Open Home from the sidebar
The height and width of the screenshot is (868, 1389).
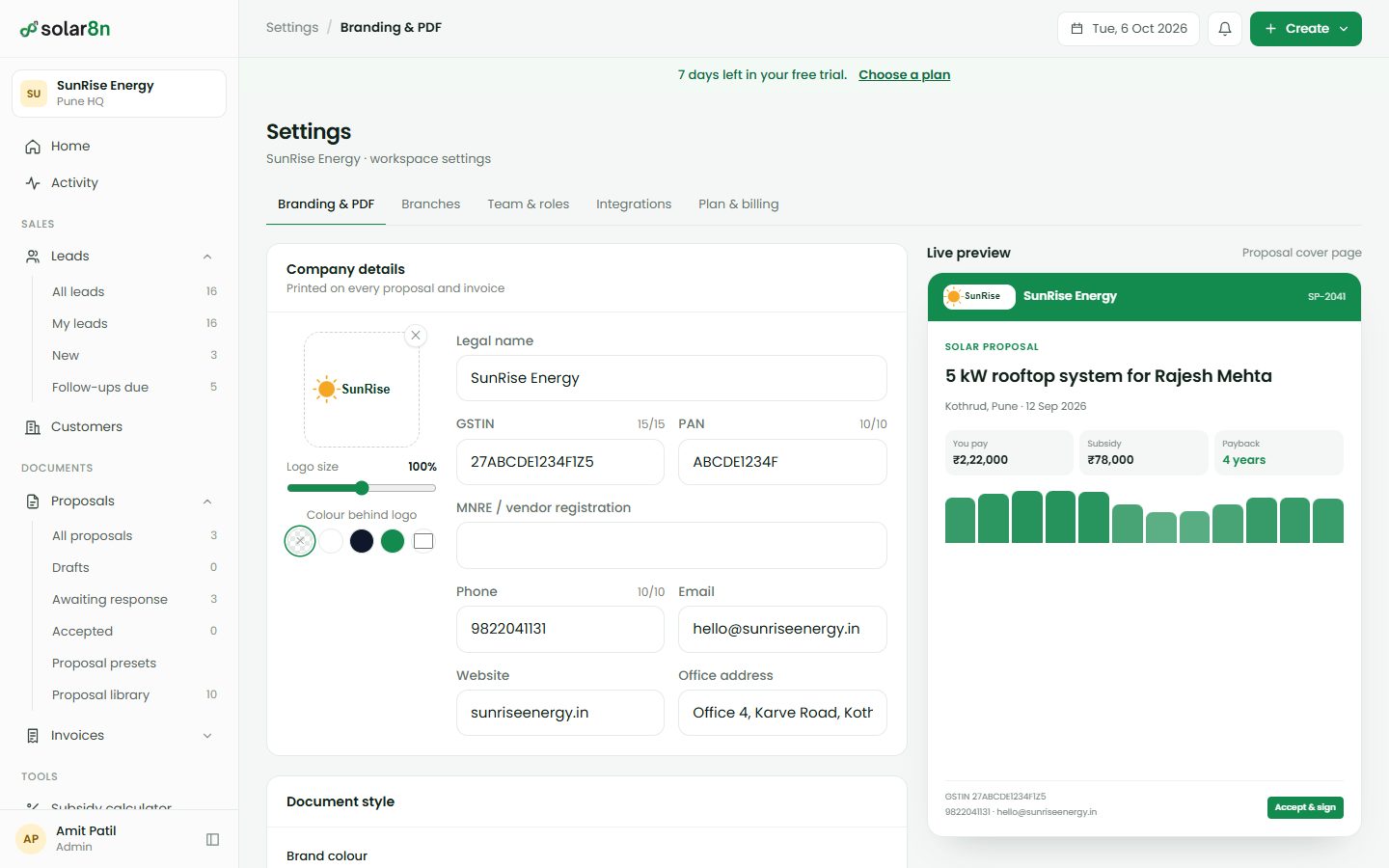pyautogui.click(x=119, y=147)
